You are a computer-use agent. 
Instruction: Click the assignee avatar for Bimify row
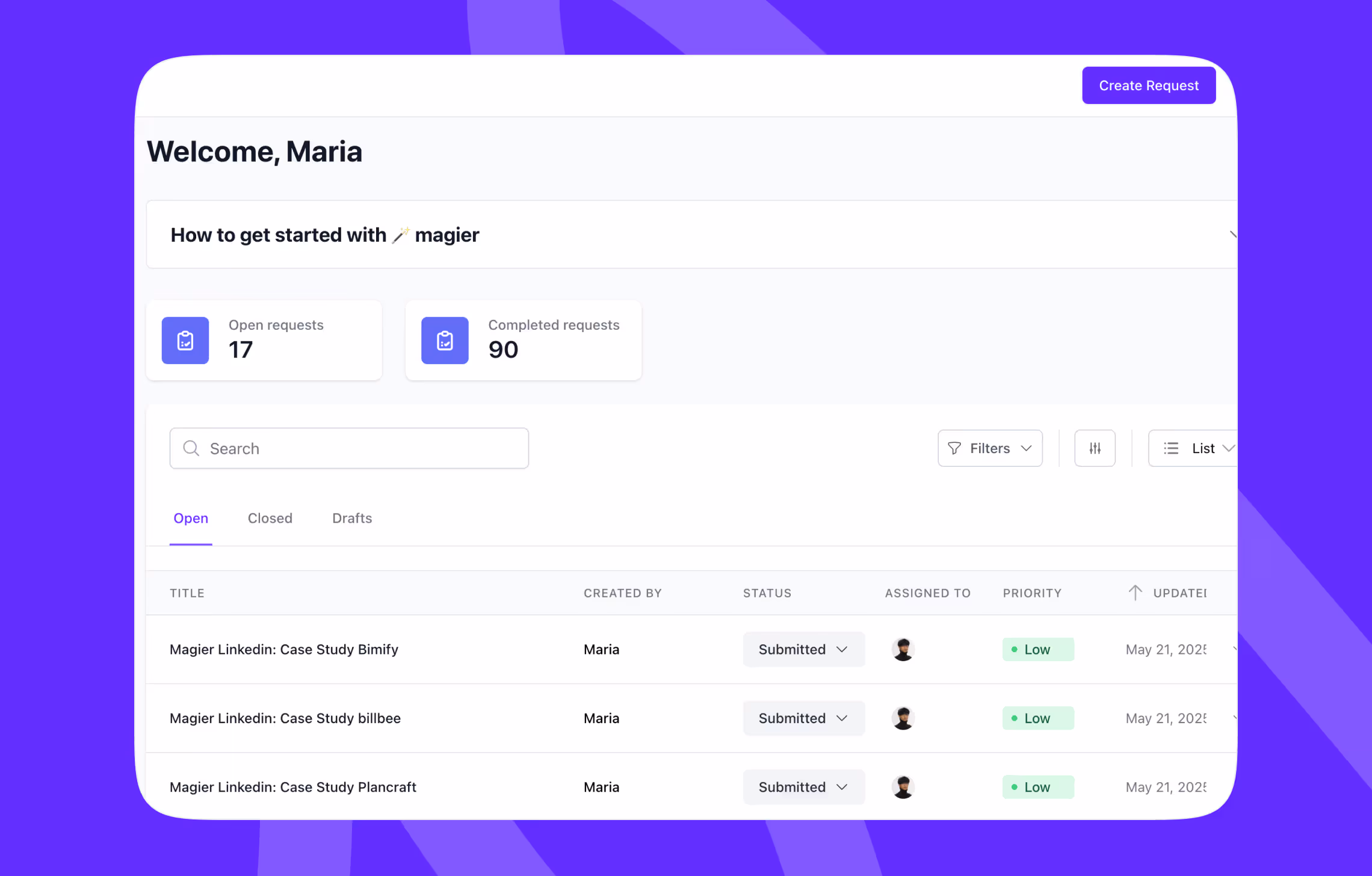(903, 649)
